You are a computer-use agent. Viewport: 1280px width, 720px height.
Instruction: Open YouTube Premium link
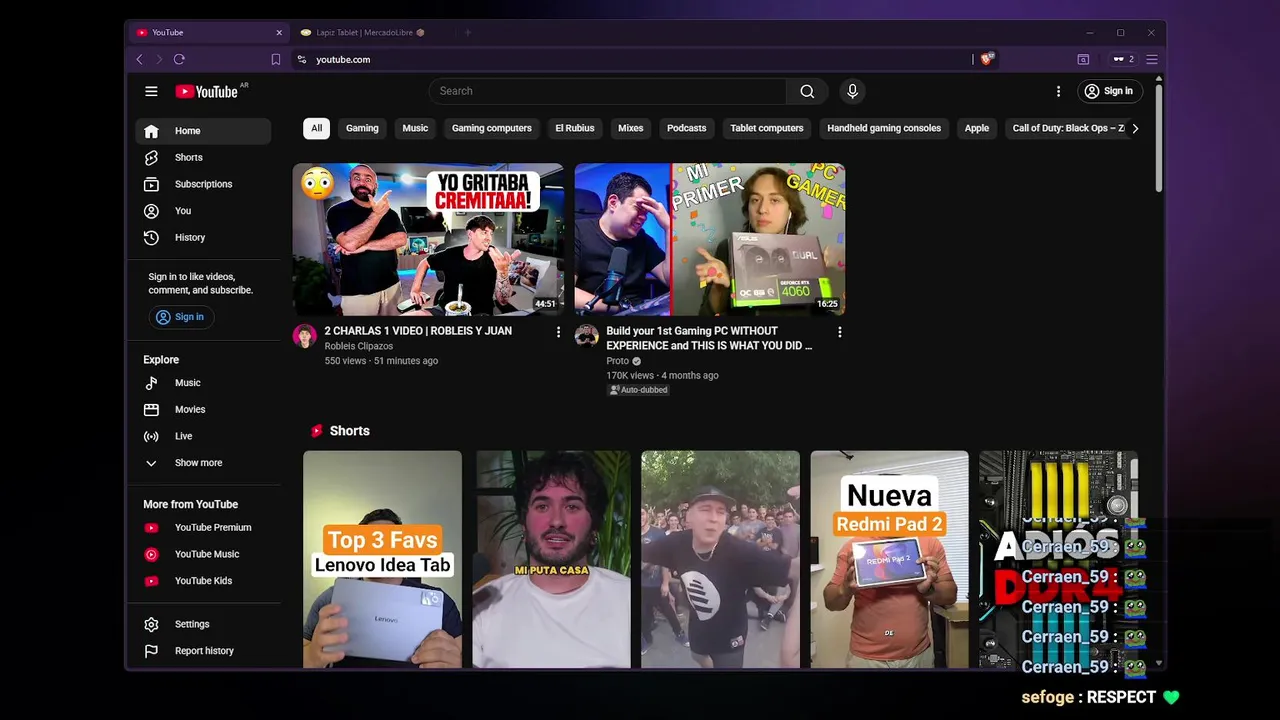click(203, 528)
